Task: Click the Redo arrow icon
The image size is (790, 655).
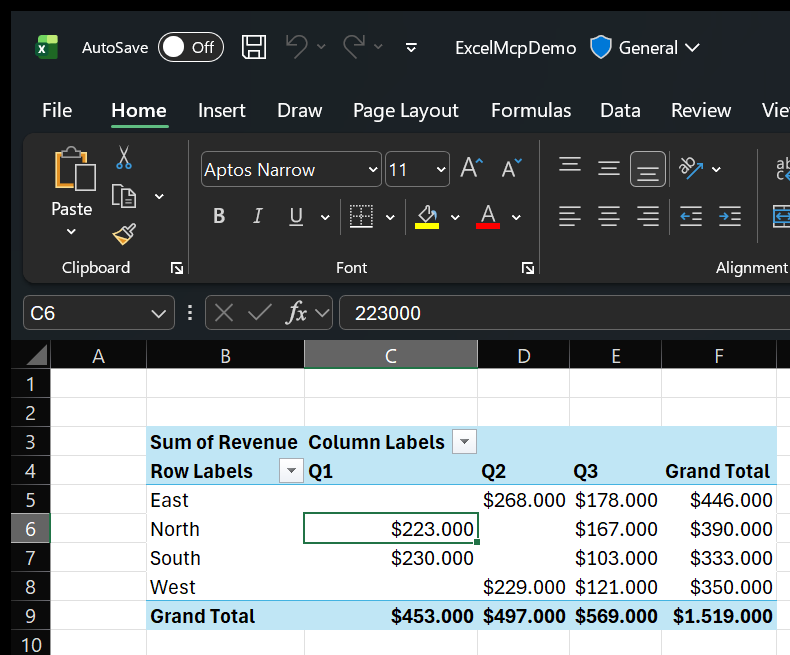Action: point(354,47)
